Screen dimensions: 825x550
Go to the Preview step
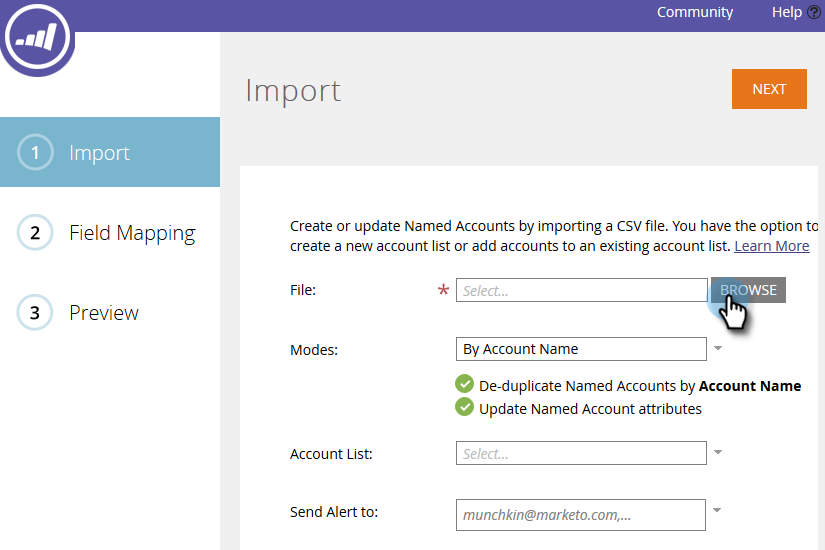104,313
